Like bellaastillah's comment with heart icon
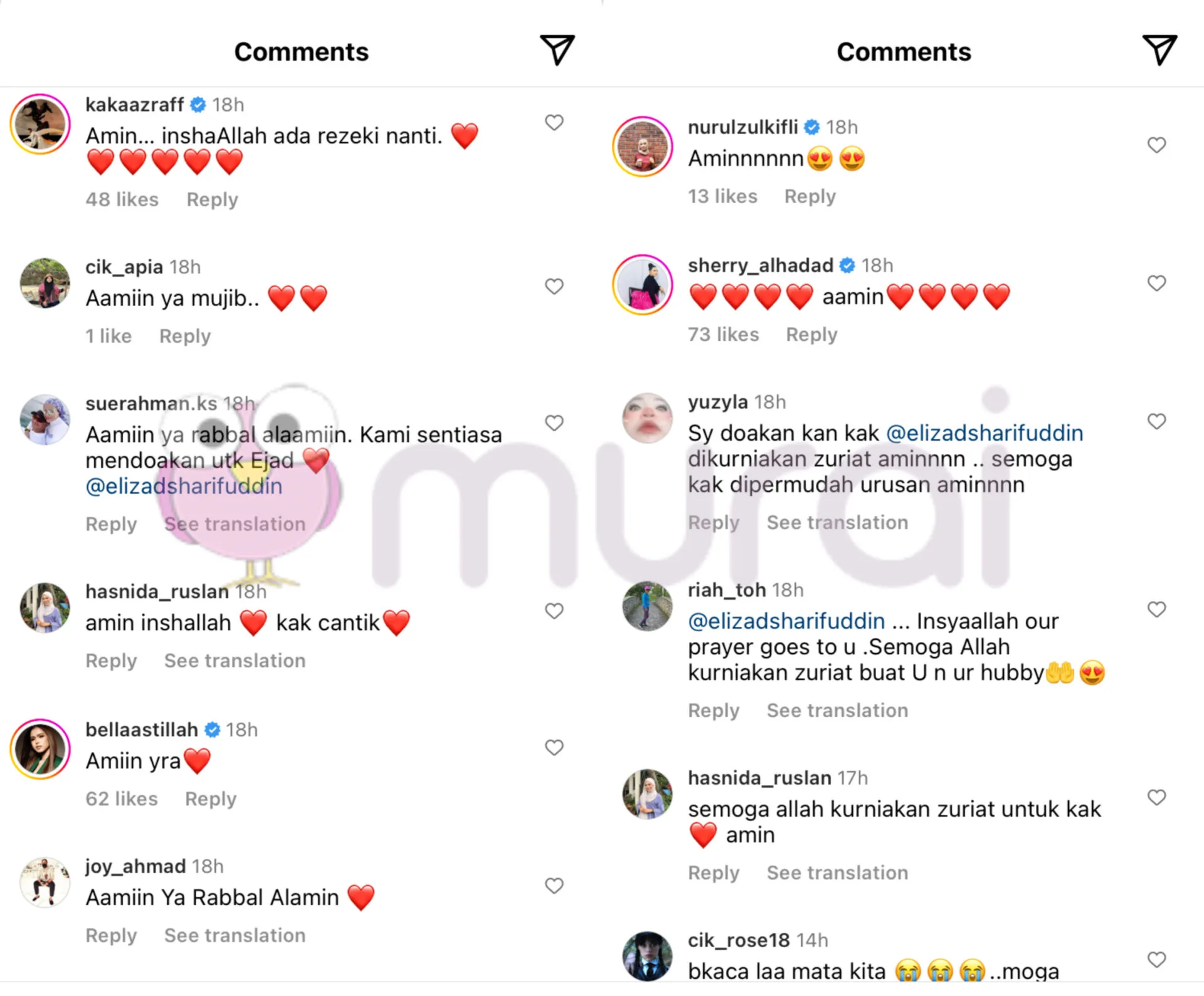 554,747
